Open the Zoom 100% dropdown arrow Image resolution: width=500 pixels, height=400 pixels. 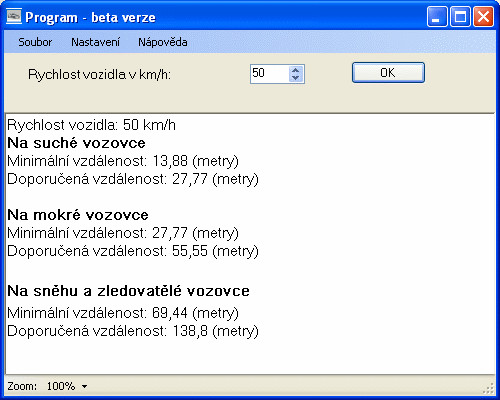[85, 387]
